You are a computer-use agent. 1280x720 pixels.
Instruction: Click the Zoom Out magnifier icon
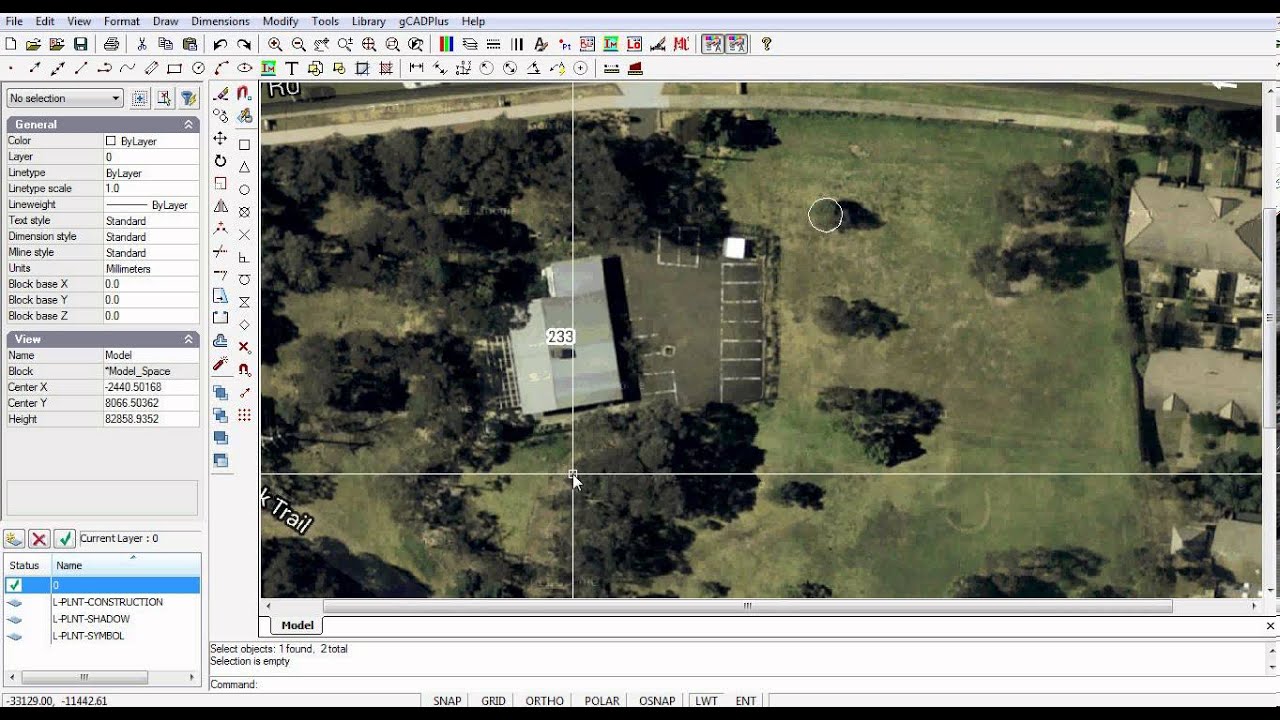(x=299, y=44)
